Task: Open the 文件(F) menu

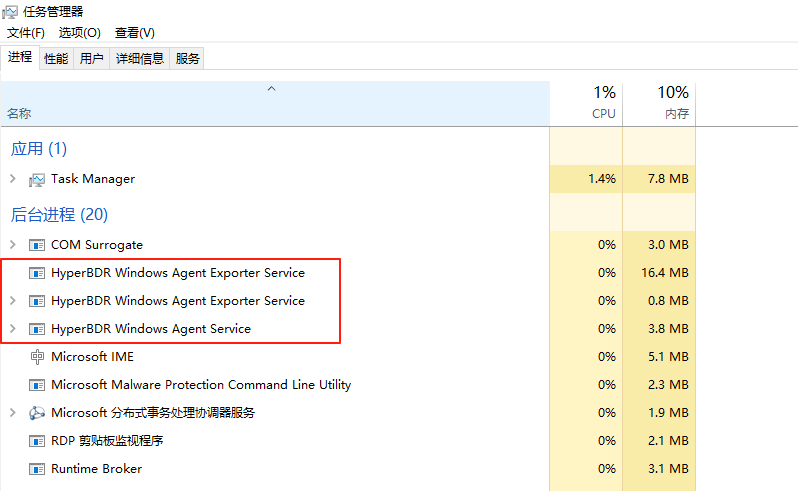Action: 25,33
